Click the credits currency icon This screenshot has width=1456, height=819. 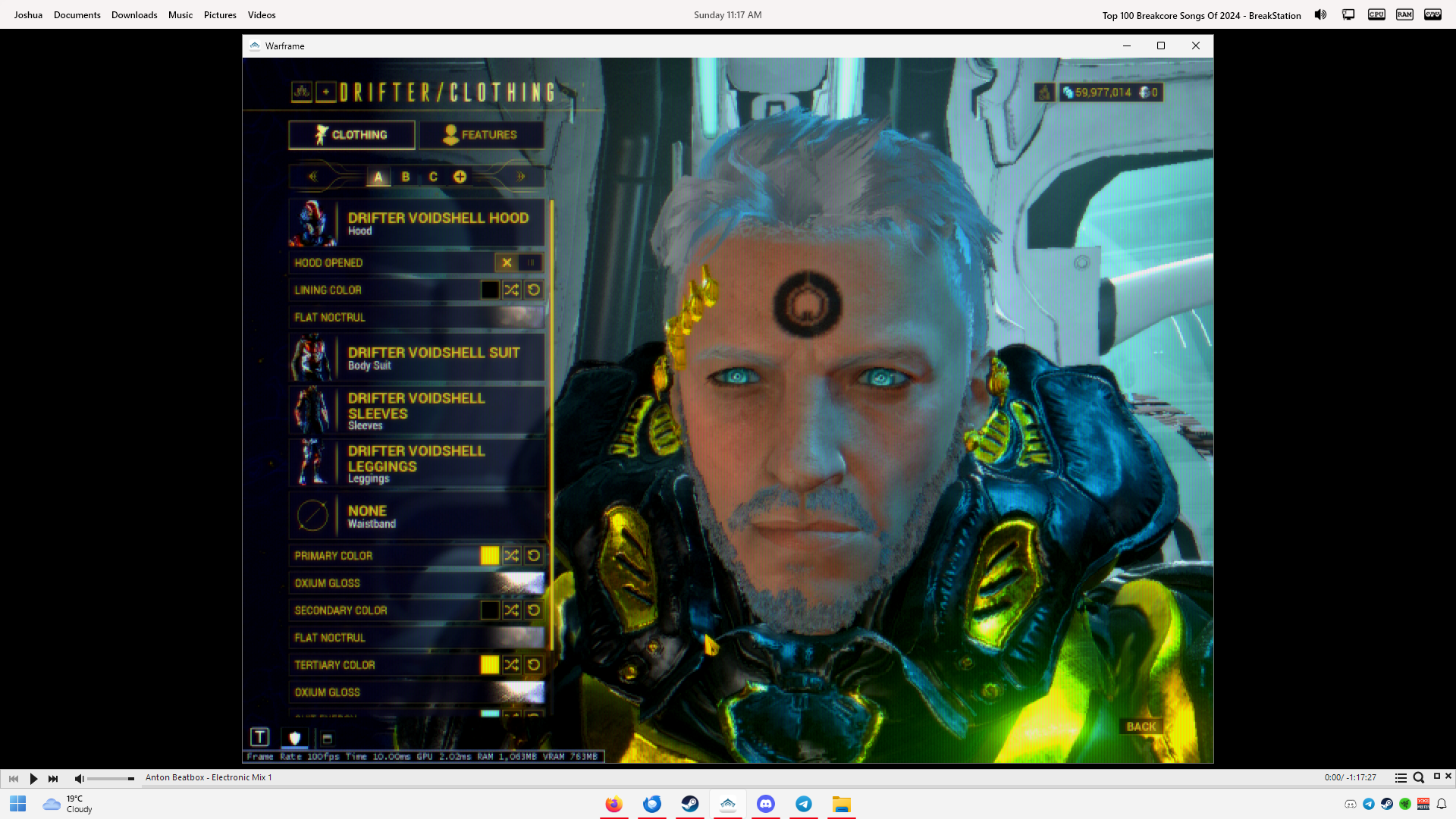tap(1068, 93)
